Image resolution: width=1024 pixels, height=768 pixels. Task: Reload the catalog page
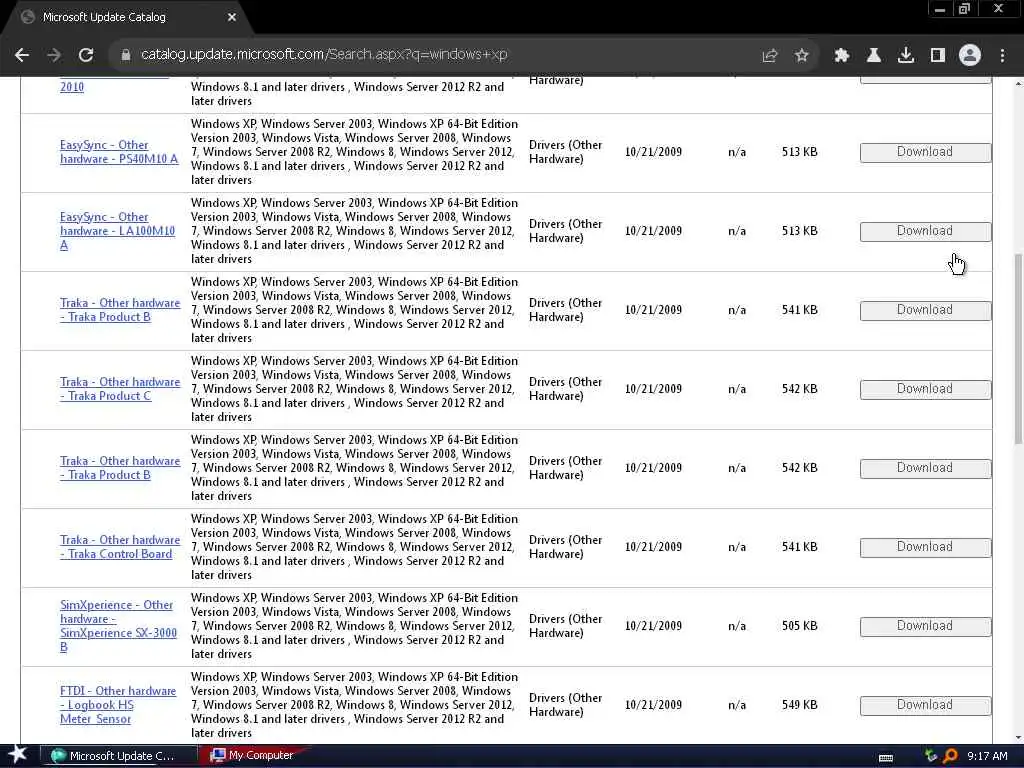pos(86,55)
